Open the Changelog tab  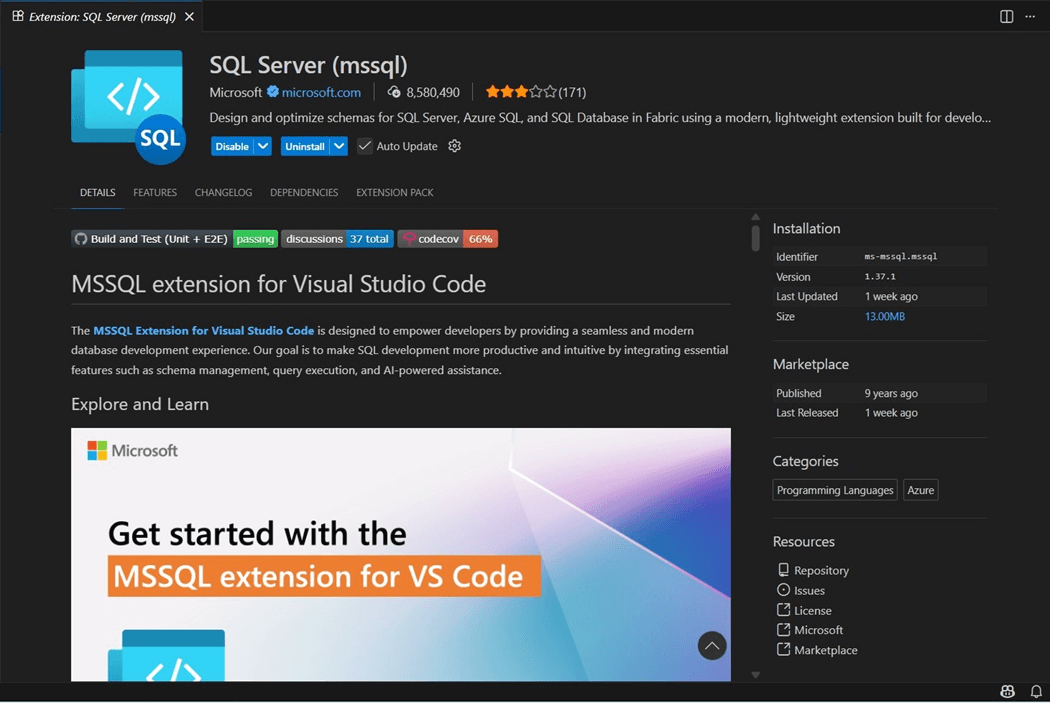coord(223,192)
